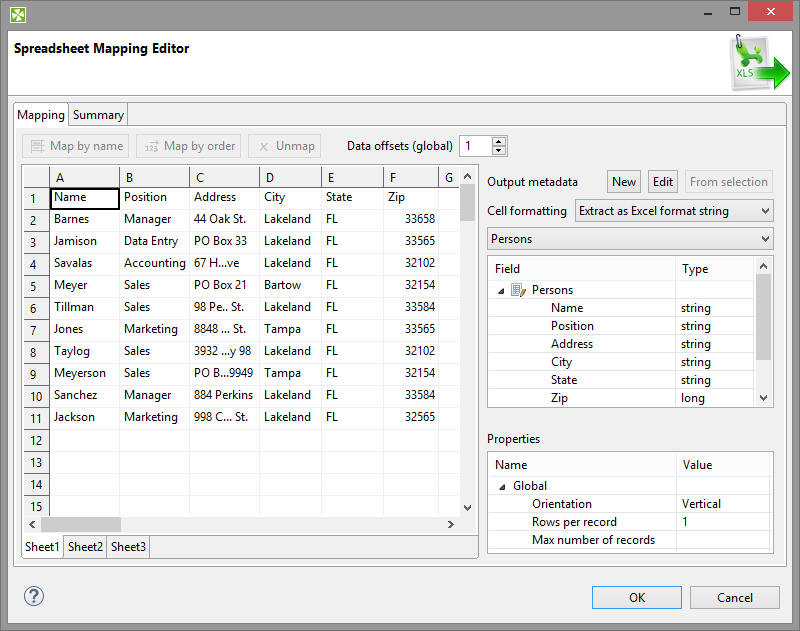The width and height of the screenshot is (800, 631).
Task: Click Map by name button
Action: [x=76, y=146]
